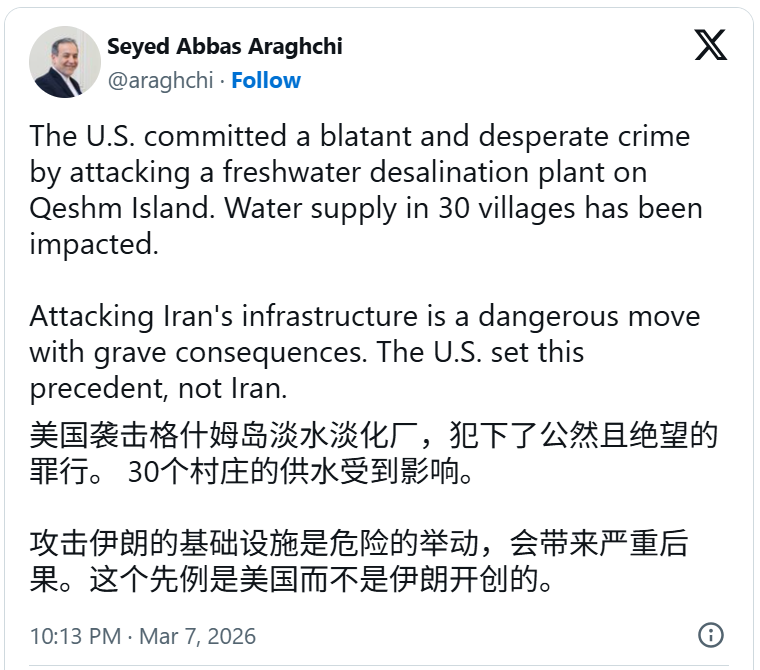The image size is (760, 670).
Task: Click the Seyed Abbas Araghchi display name
Action: click(224, 47)
